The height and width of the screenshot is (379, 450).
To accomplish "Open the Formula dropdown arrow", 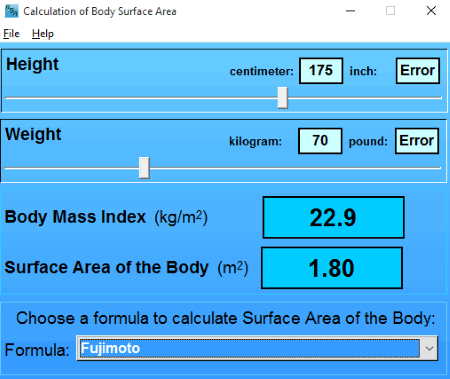I will point(429,348).
